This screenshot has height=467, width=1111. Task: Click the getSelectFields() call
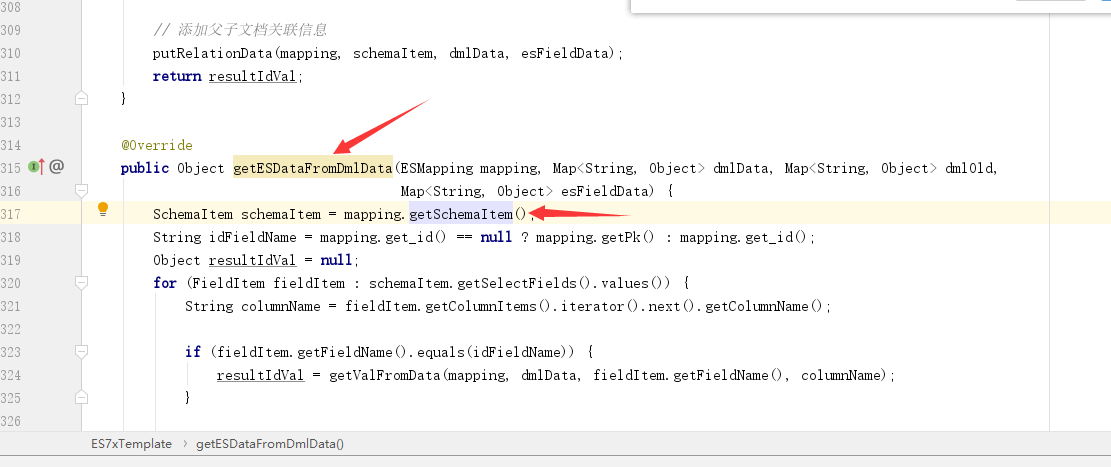pyautogui.click(x=526, y=283)
